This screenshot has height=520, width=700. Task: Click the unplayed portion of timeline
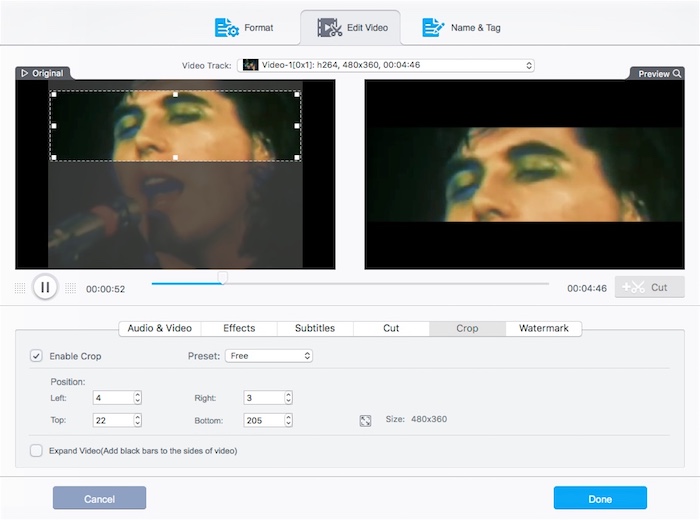pyautogui.click(x=388, y=283)
